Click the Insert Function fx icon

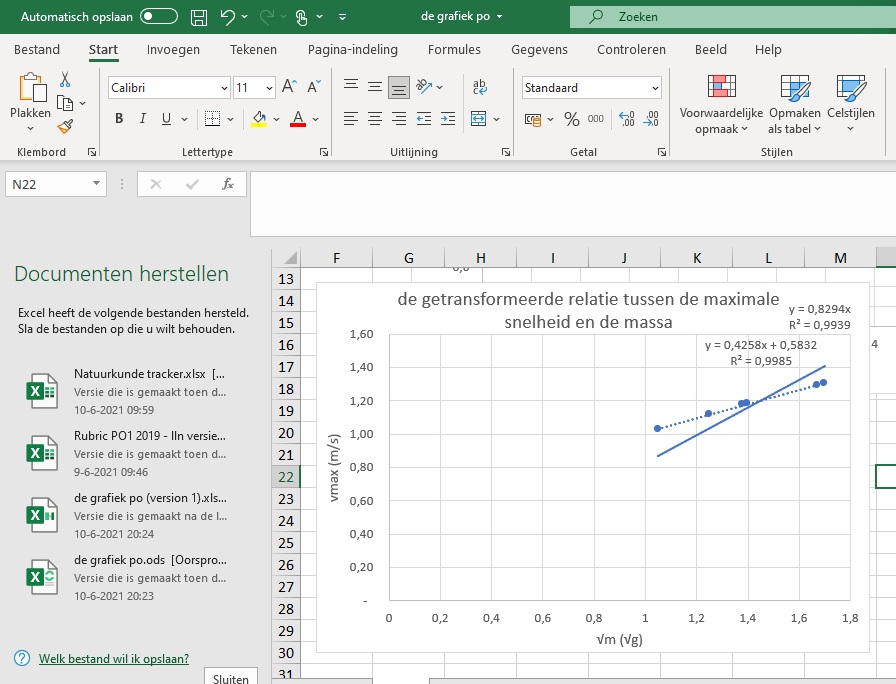(228, 184)
